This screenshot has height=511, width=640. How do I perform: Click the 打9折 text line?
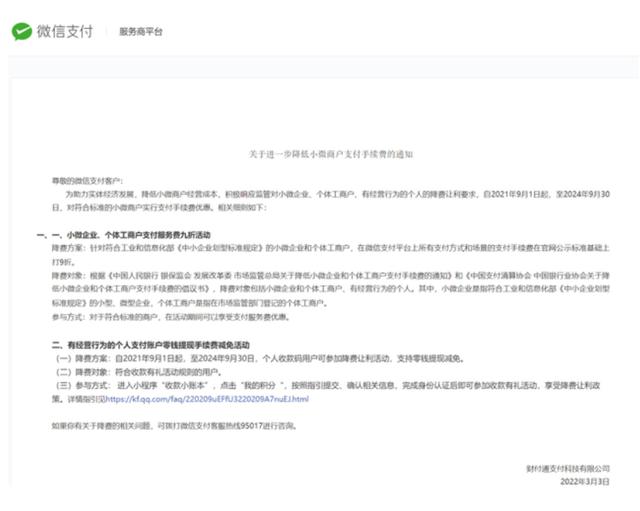tap(63, 262)
